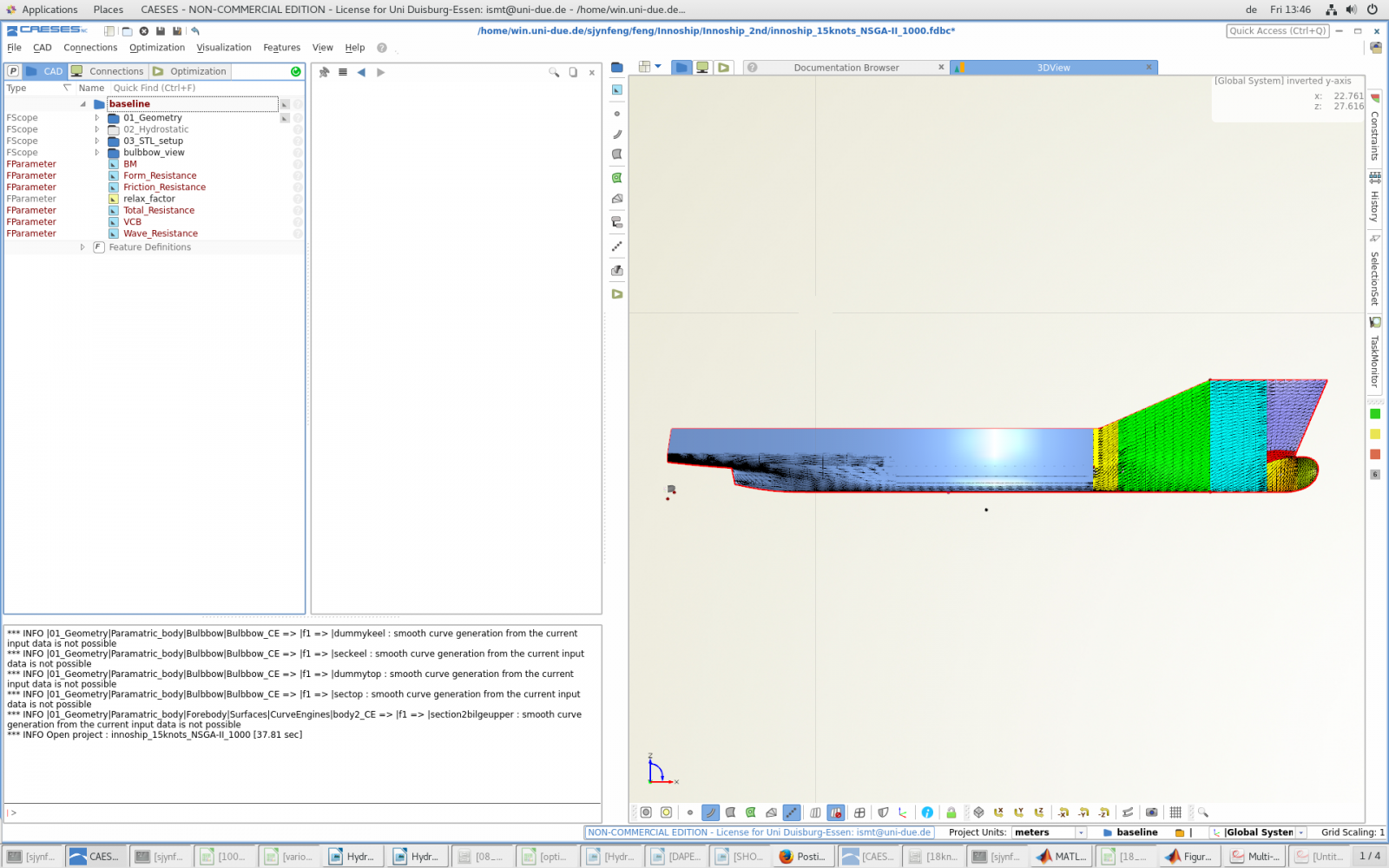1389x868 pixels.
Task: Expand the 01_Geometry scope
Action: click(x=97, y=118)
